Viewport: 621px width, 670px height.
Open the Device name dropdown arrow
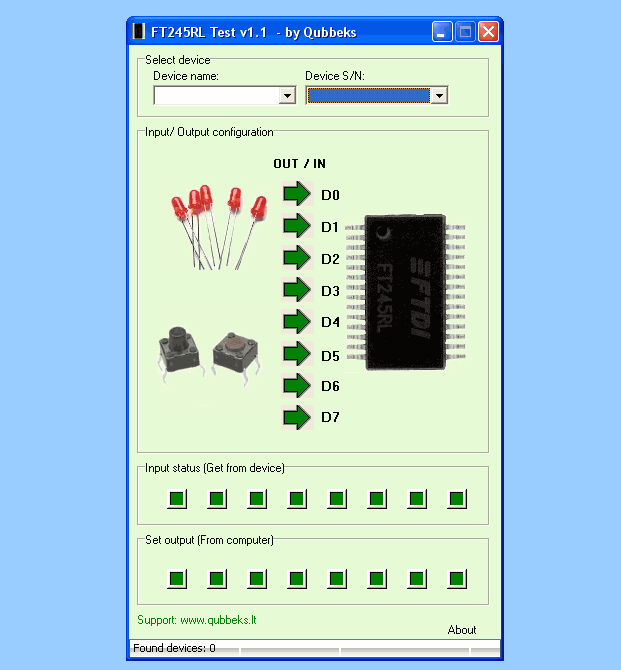click(288, 96)
